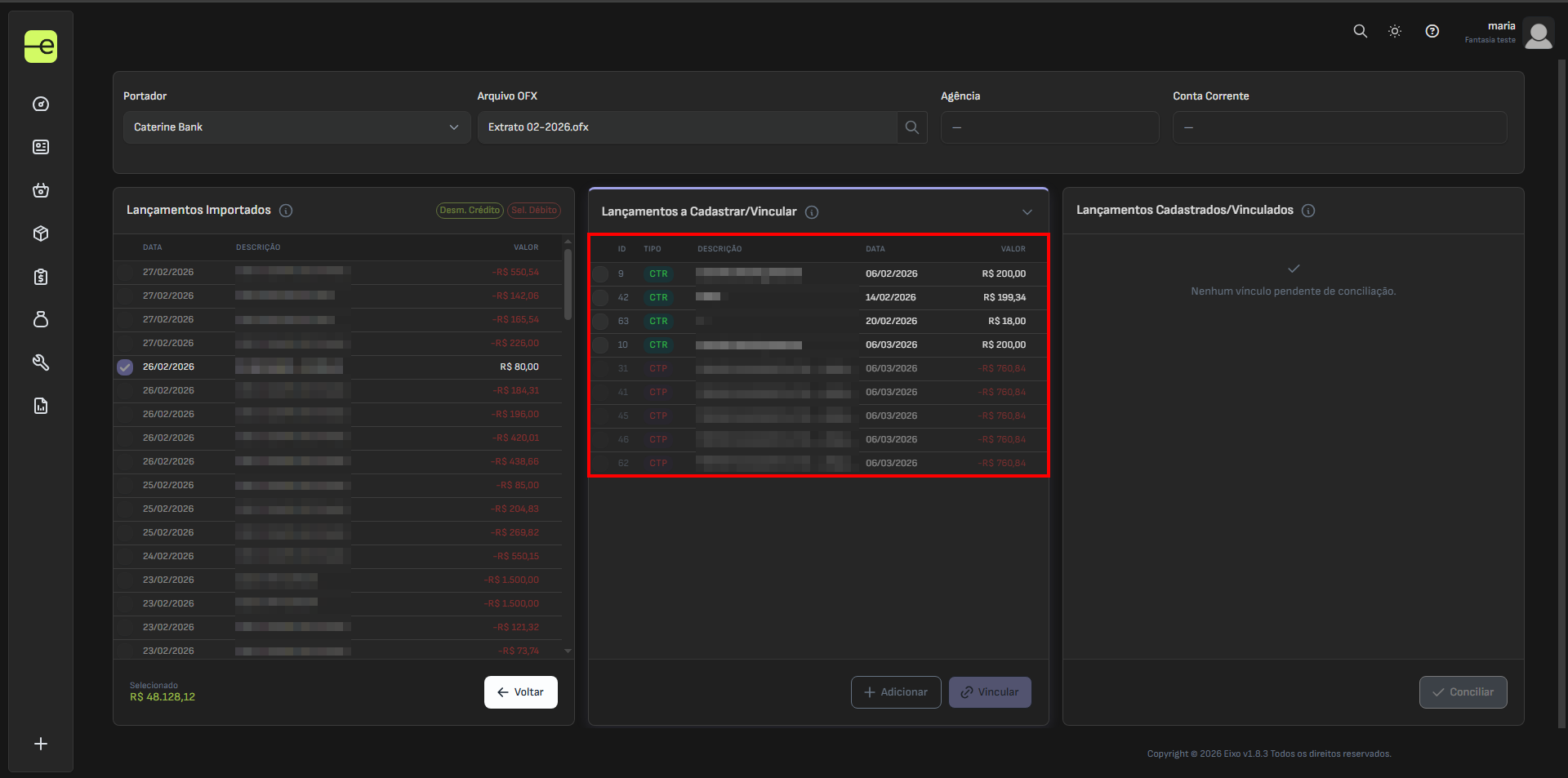The image size is (1568, 778).
Task: Click the scroll down arrow of imported list
Action: pos(568,651)
